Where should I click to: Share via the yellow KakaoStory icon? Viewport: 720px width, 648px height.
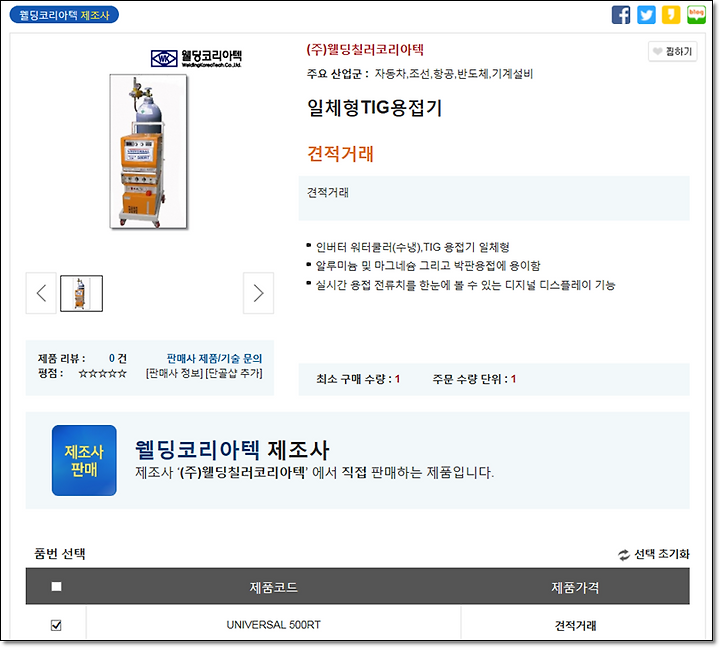click(x=671, y=15)
